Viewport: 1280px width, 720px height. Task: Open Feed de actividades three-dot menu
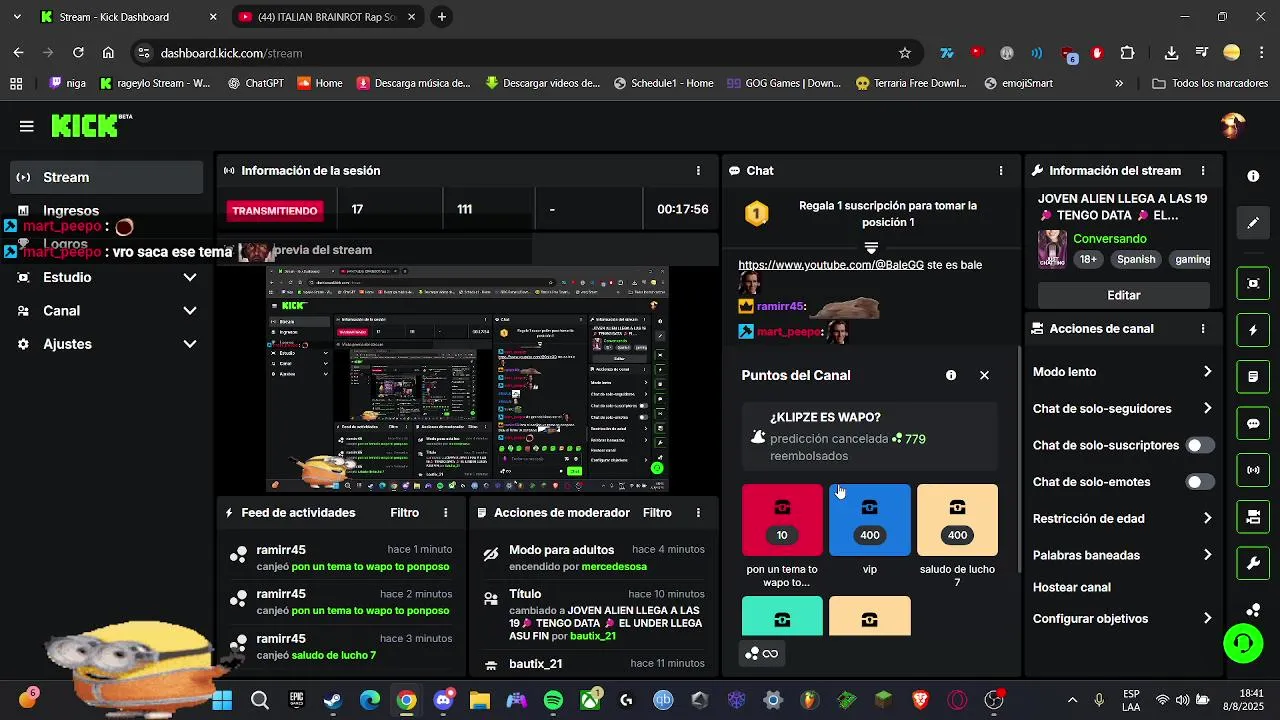click(x=446, y=513)
